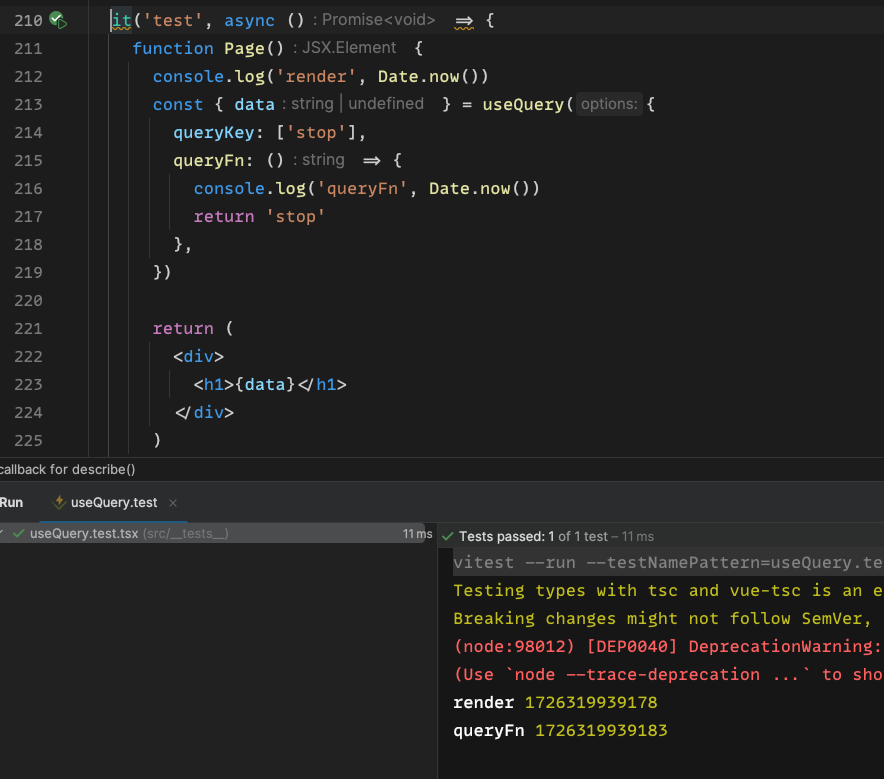Image resolution: width=884 pixels, height=779 pixels.
Task: Click queryKey property on line 214
Action: click(x=214, y=132)
